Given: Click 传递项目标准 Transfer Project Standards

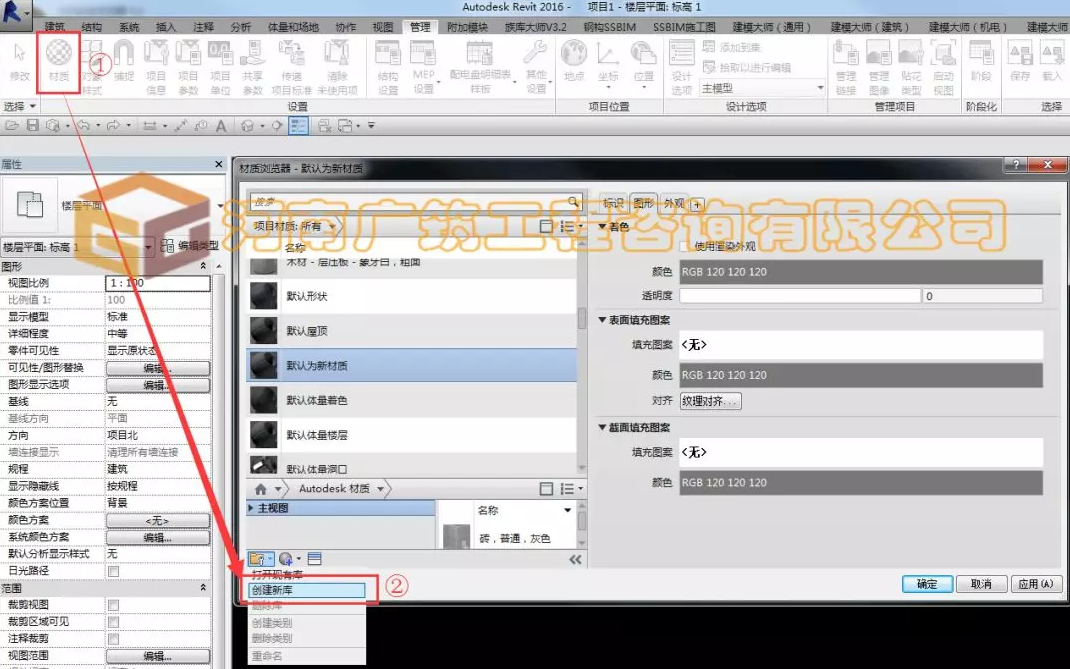Looking at the screenshot, I should click(291, 67).
